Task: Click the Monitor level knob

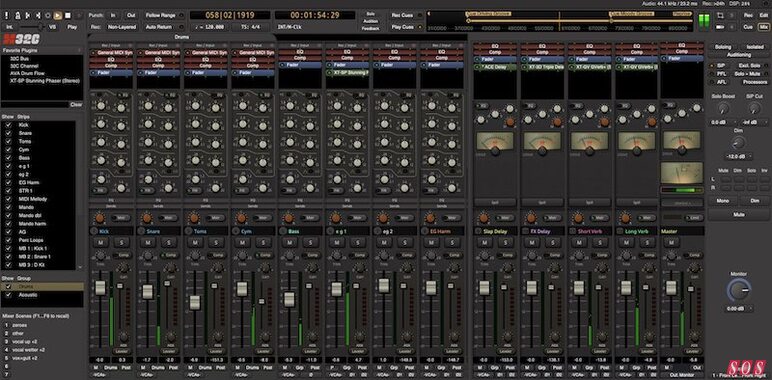Action: 739,291
